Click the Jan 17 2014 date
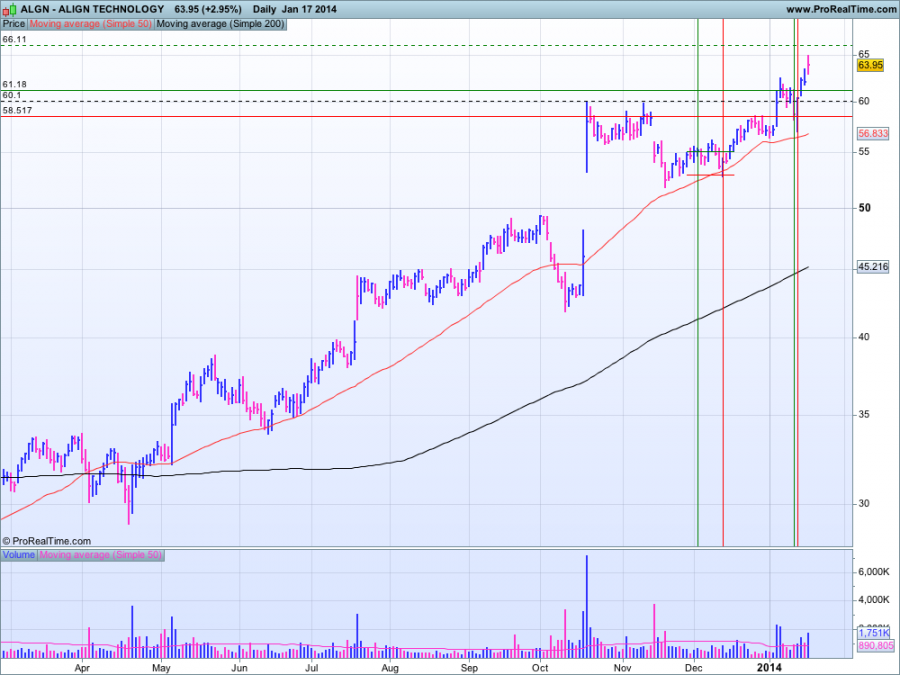The image size is (900, 675). (309, 9)
